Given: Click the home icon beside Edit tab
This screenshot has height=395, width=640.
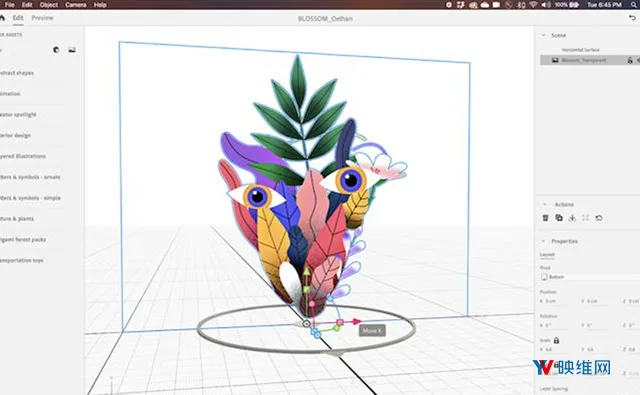Looking at the screenshot, I should (2, 18).
